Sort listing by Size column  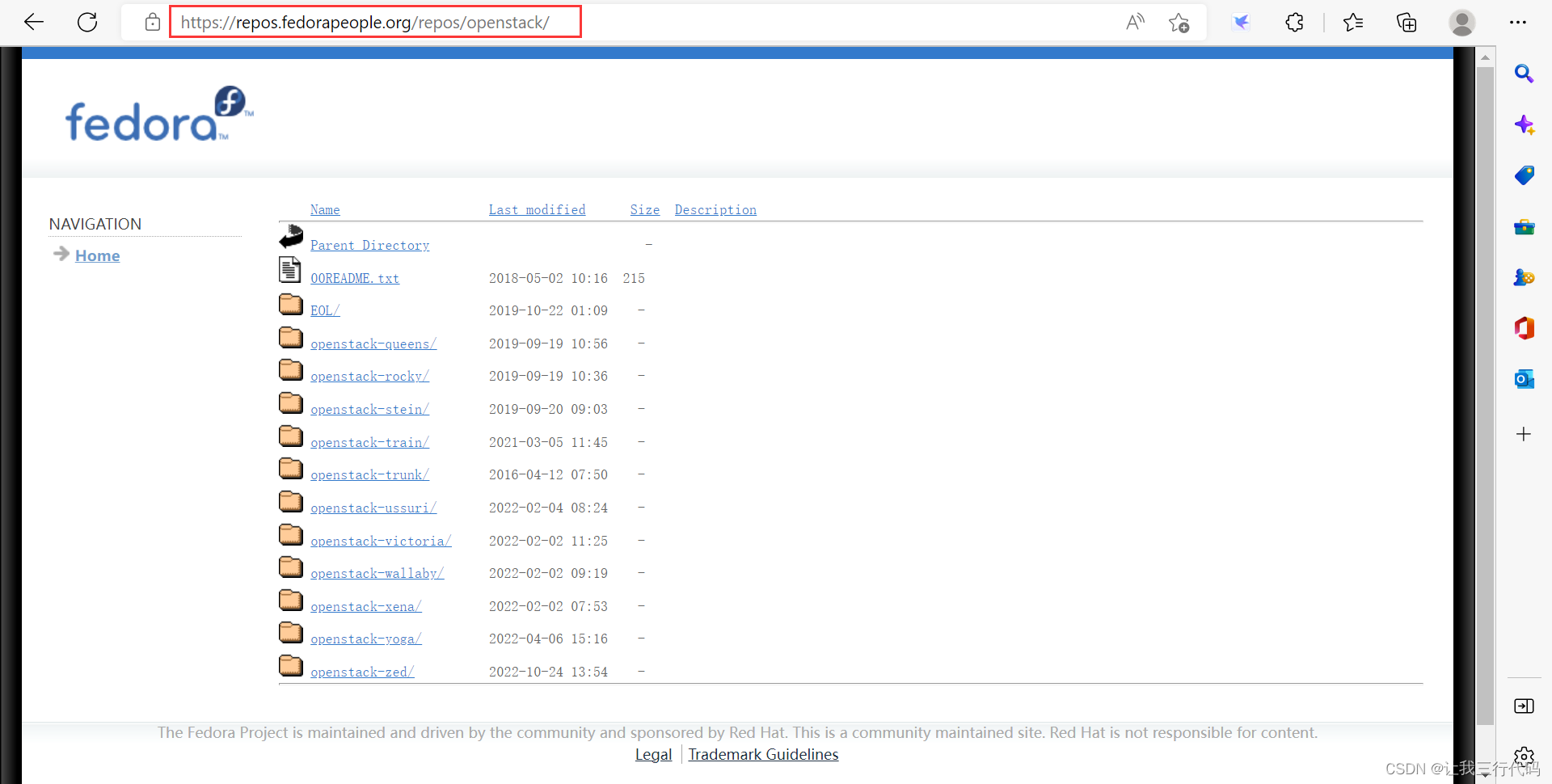(645, 210)
